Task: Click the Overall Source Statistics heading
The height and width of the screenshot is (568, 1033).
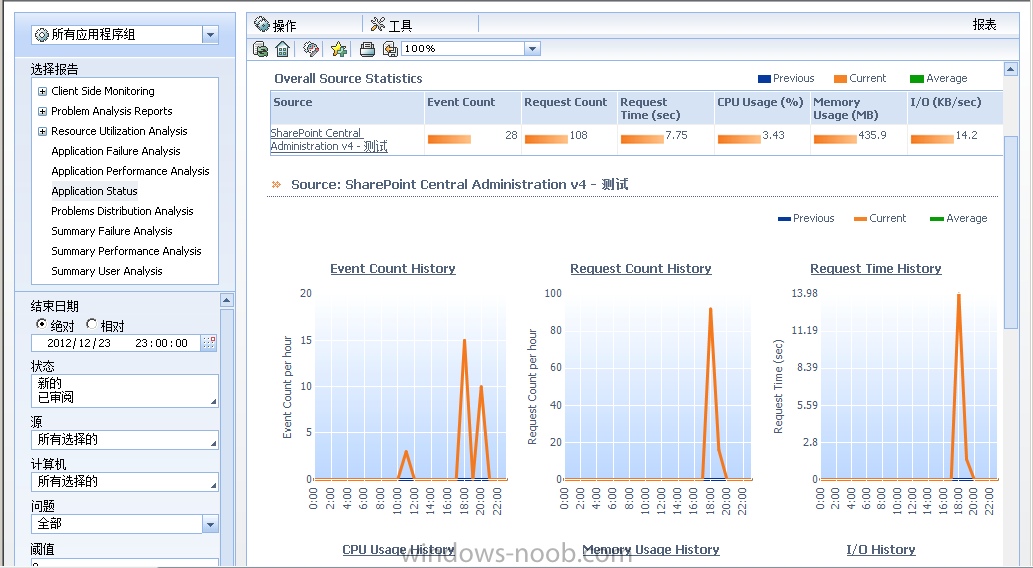Action: click(x=348, y=78)
